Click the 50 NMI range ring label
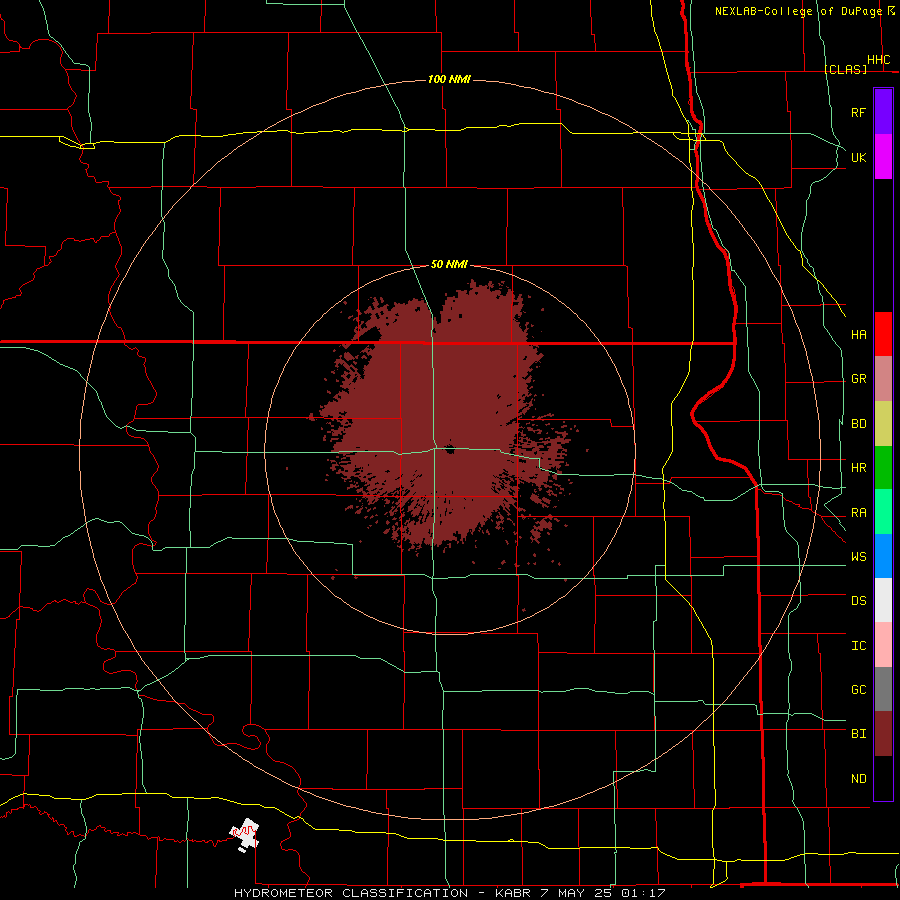 coord(449,264)
